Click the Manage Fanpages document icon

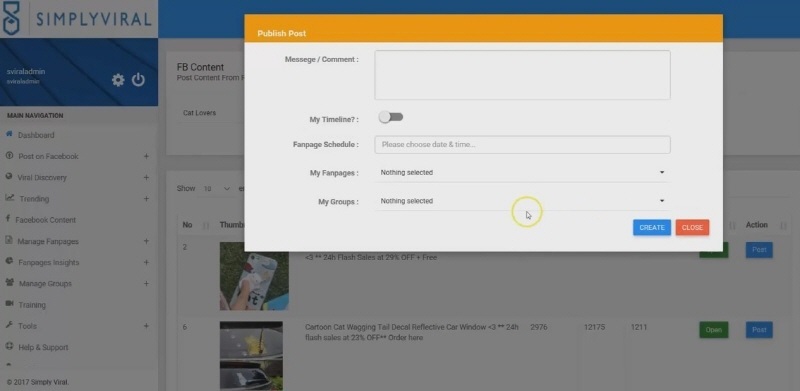(9, 240)
